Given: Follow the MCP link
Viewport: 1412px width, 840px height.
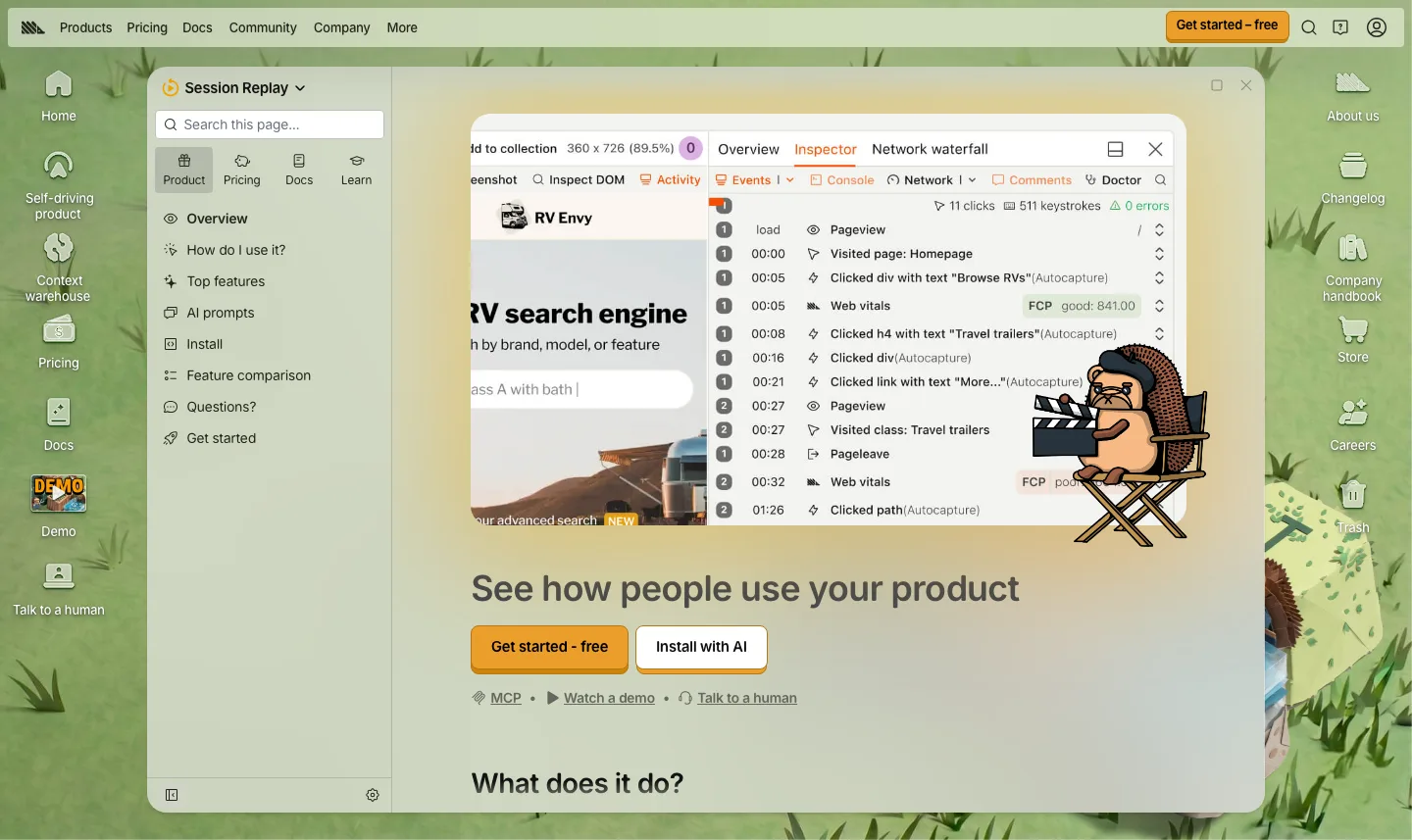Looking at the screenshot, I should pyautogui.click(x=506, y=698).
